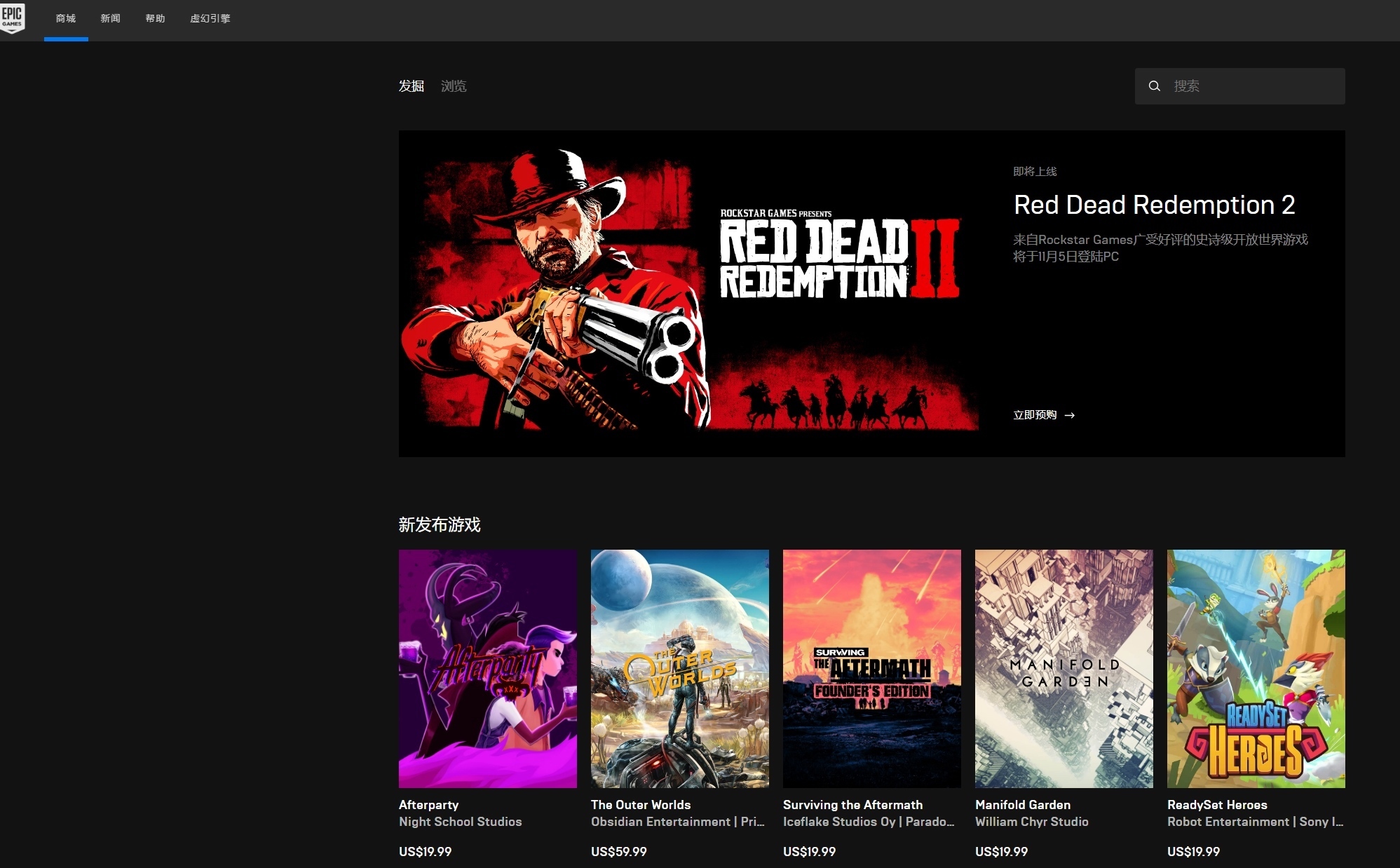Click the Manifold Garden title text
Image resolution: width=1400 pixels, height=868 pixels.
[1023, 805]
